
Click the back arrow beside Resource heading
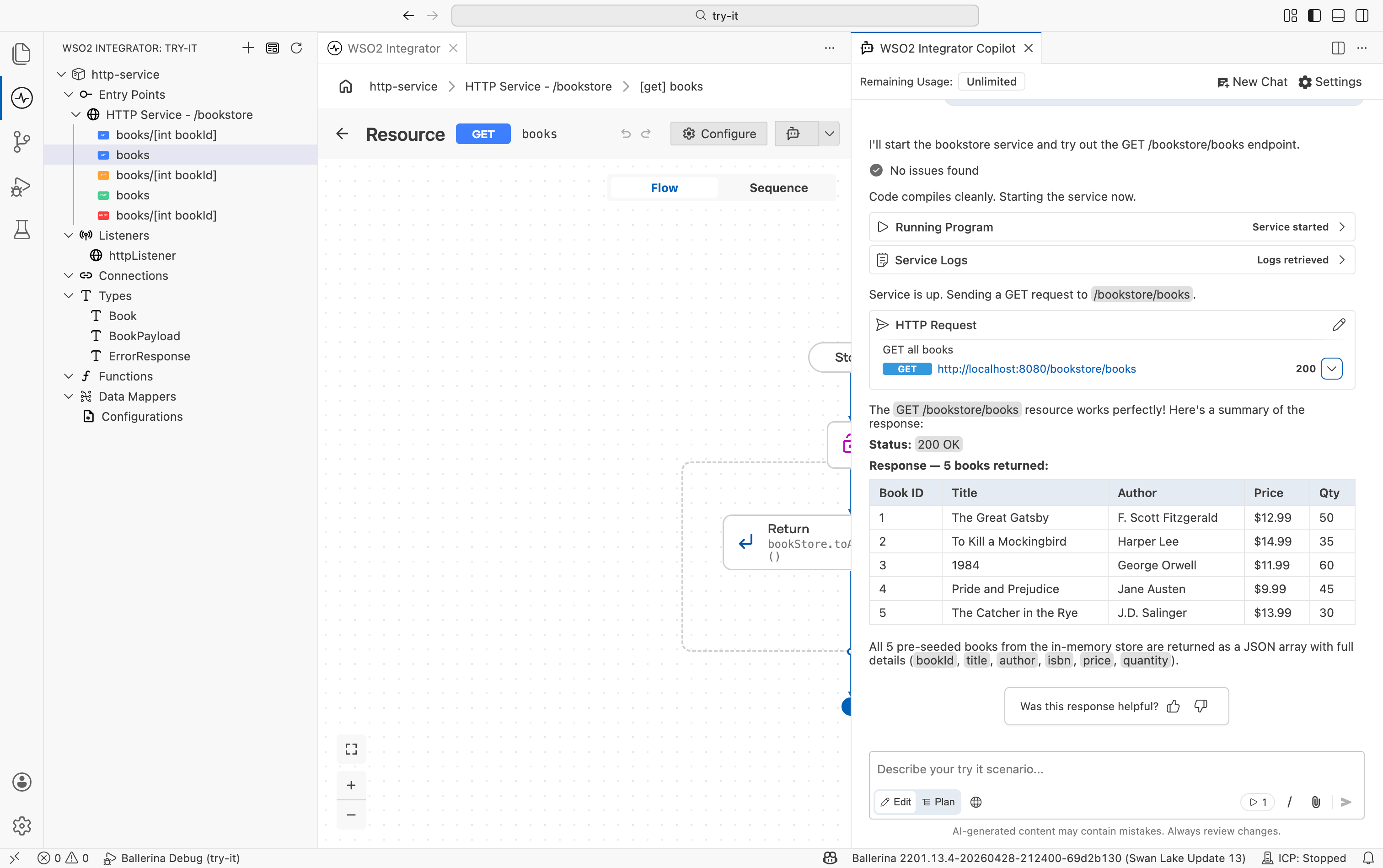(342, 134)
